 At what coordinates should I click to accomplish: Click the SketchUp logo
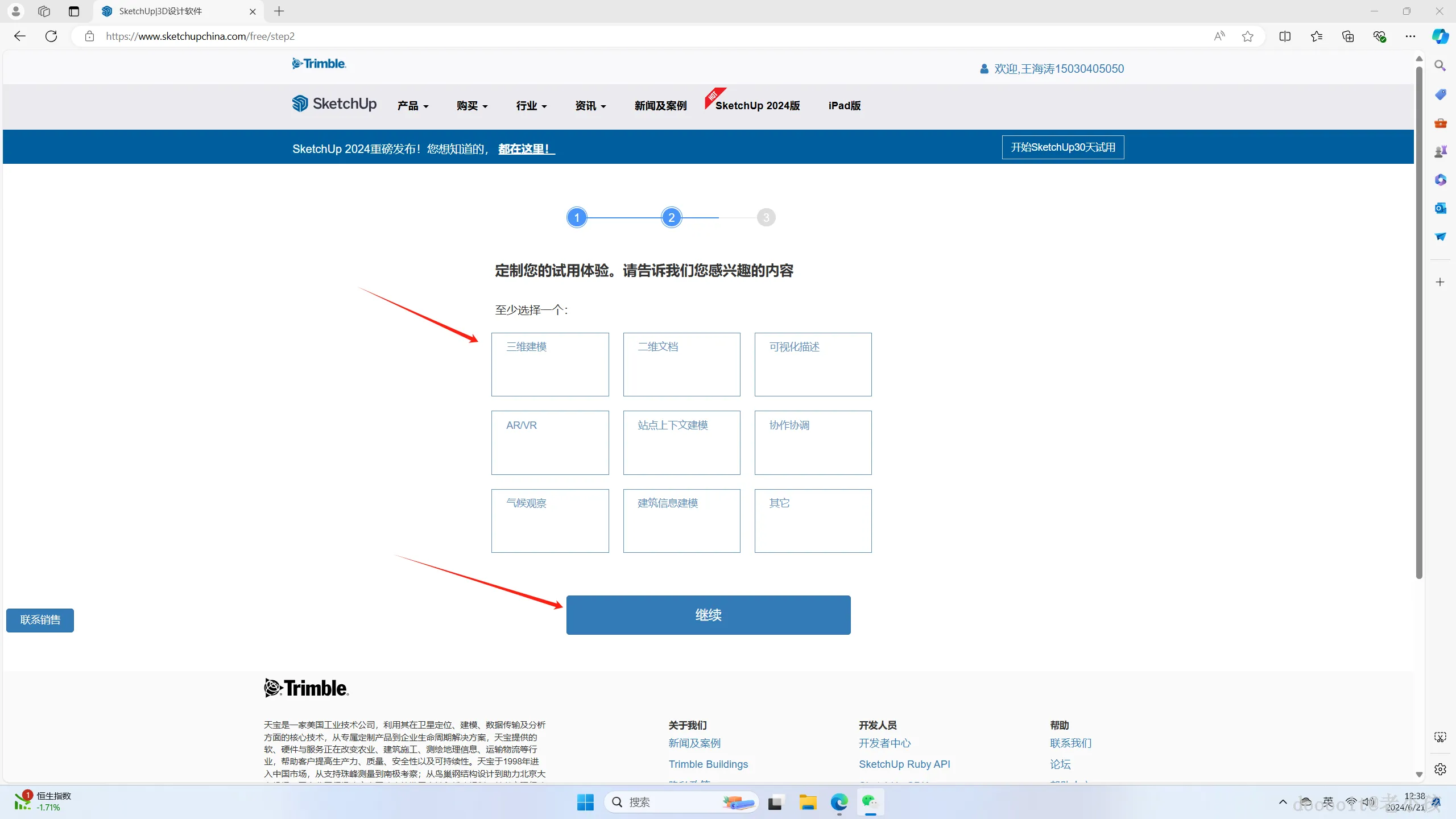pos(334,104)
